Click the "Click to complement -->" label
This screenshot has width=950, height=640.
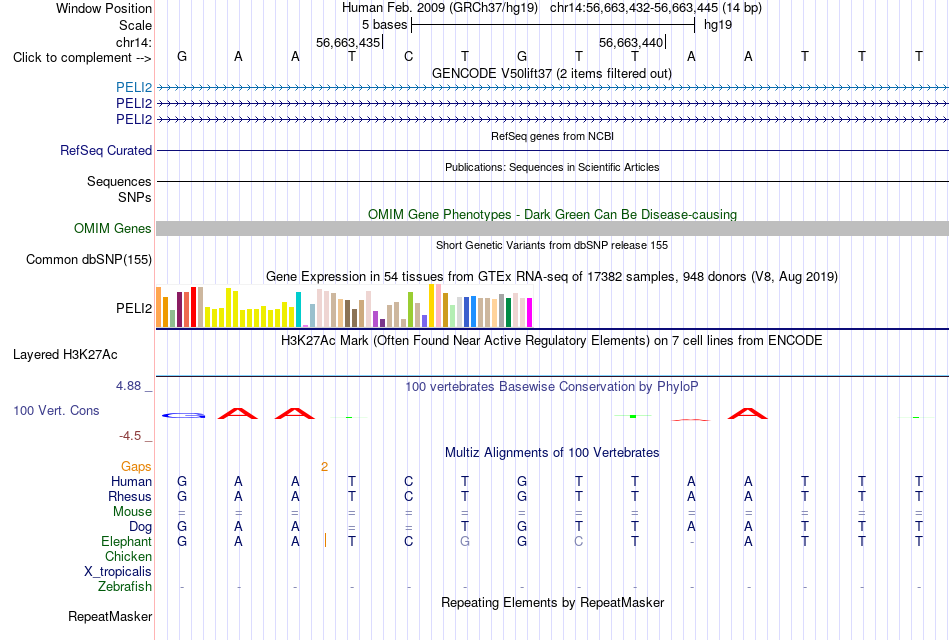82,58
